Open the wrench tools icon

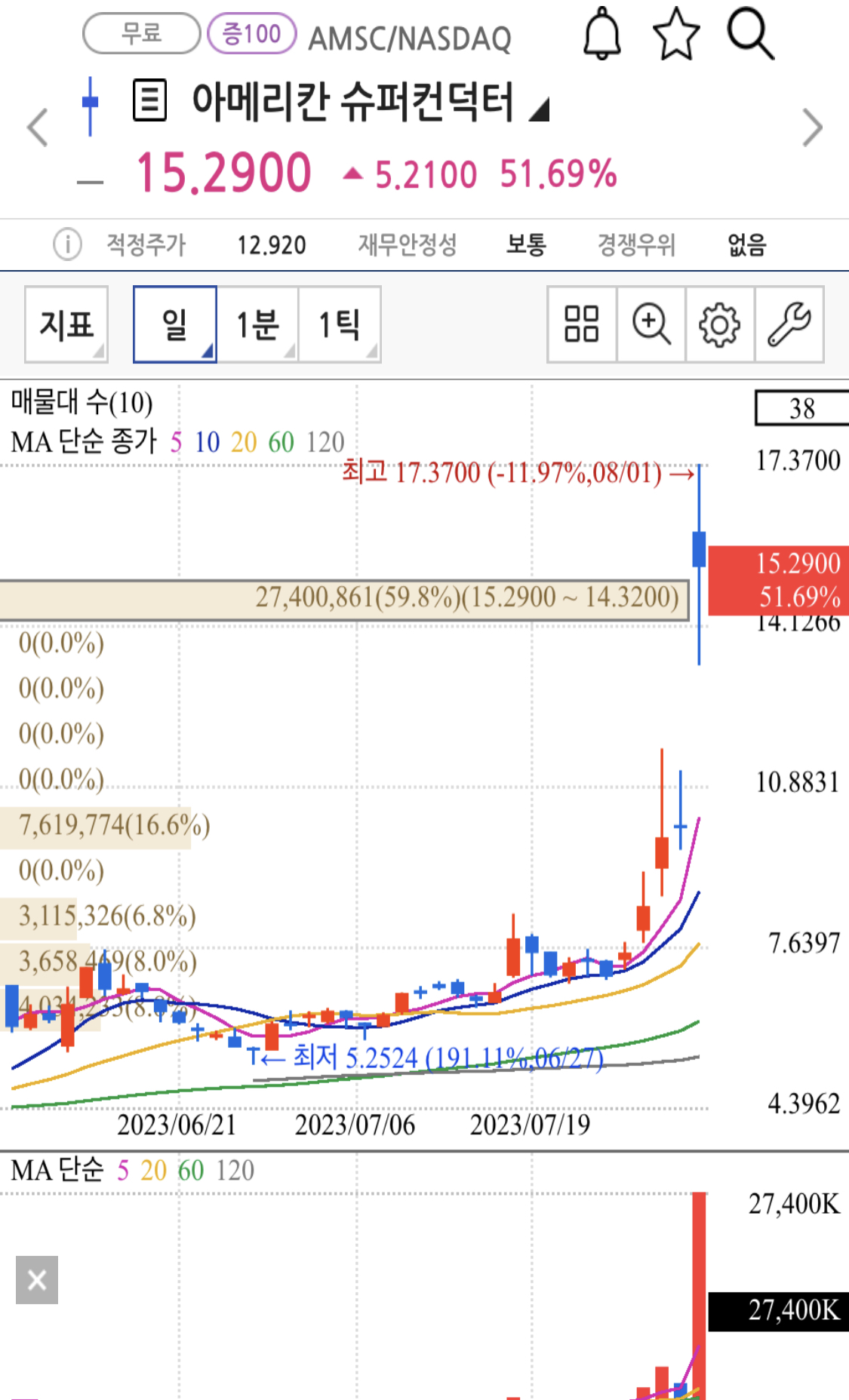tap(789, 324)
